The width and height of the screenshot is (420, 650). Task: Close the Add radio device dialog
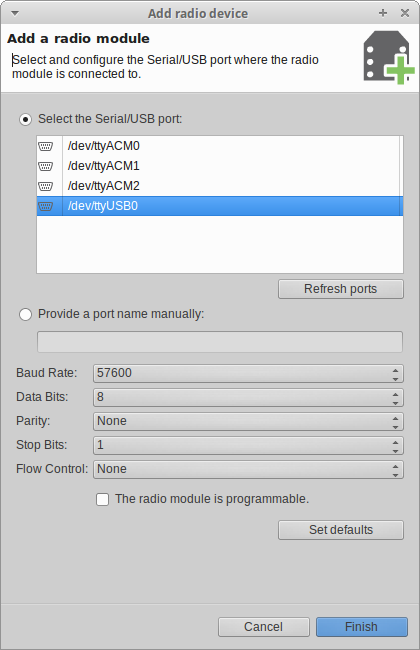click(405, 13)
